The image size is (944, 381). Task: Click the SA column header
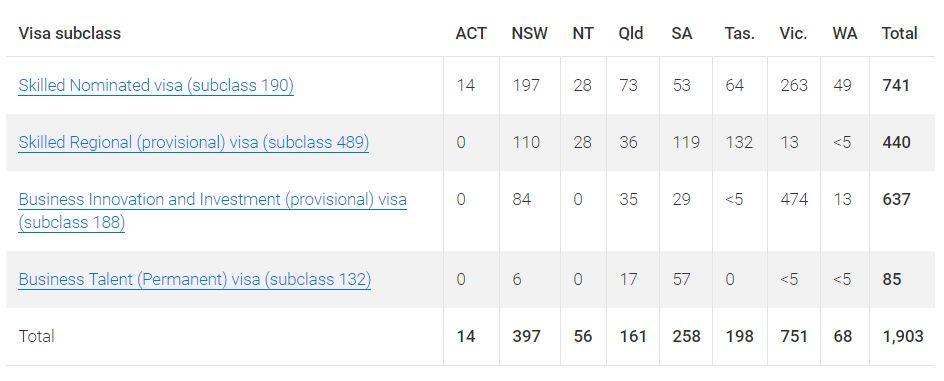pos(682,33)
